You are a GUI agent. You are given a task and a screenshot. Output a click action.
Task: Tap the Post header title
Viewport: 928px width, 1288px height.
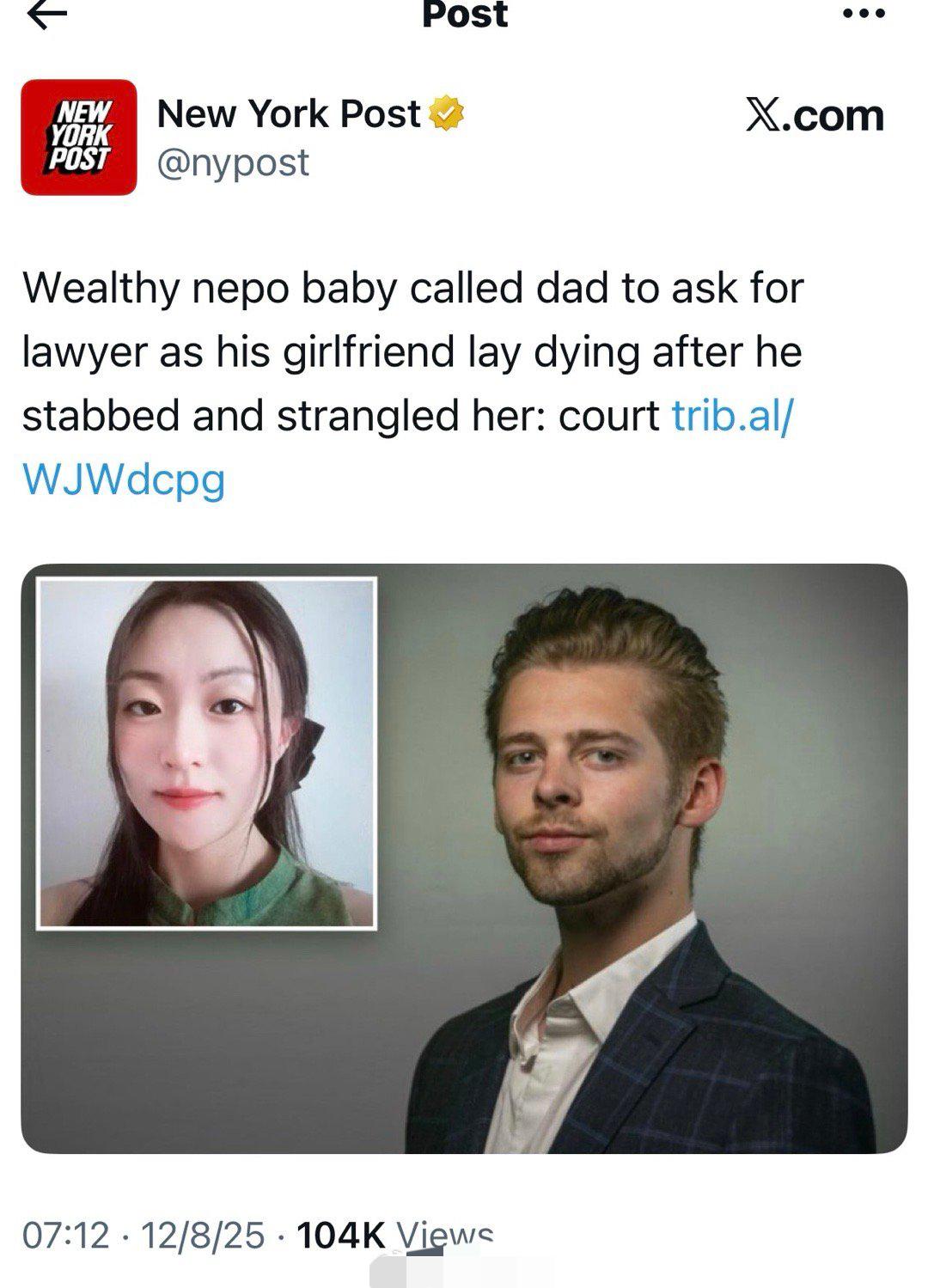[x=465, y=15]
